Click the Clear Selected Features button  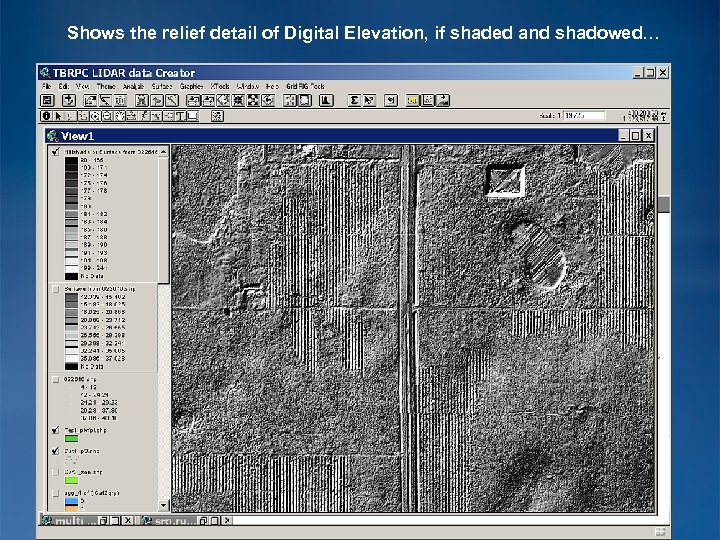pos(304,100)
